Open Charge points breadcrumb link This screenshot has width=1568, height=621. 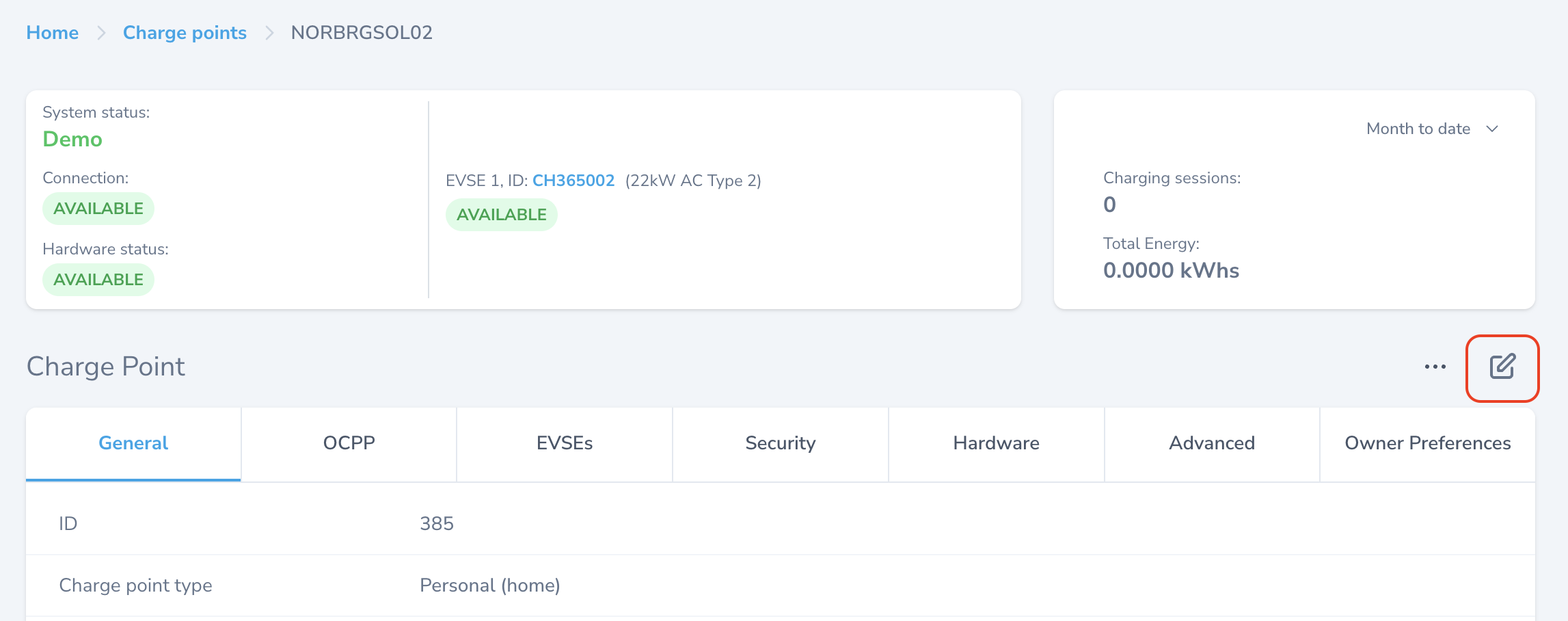(x=185, y=33)
